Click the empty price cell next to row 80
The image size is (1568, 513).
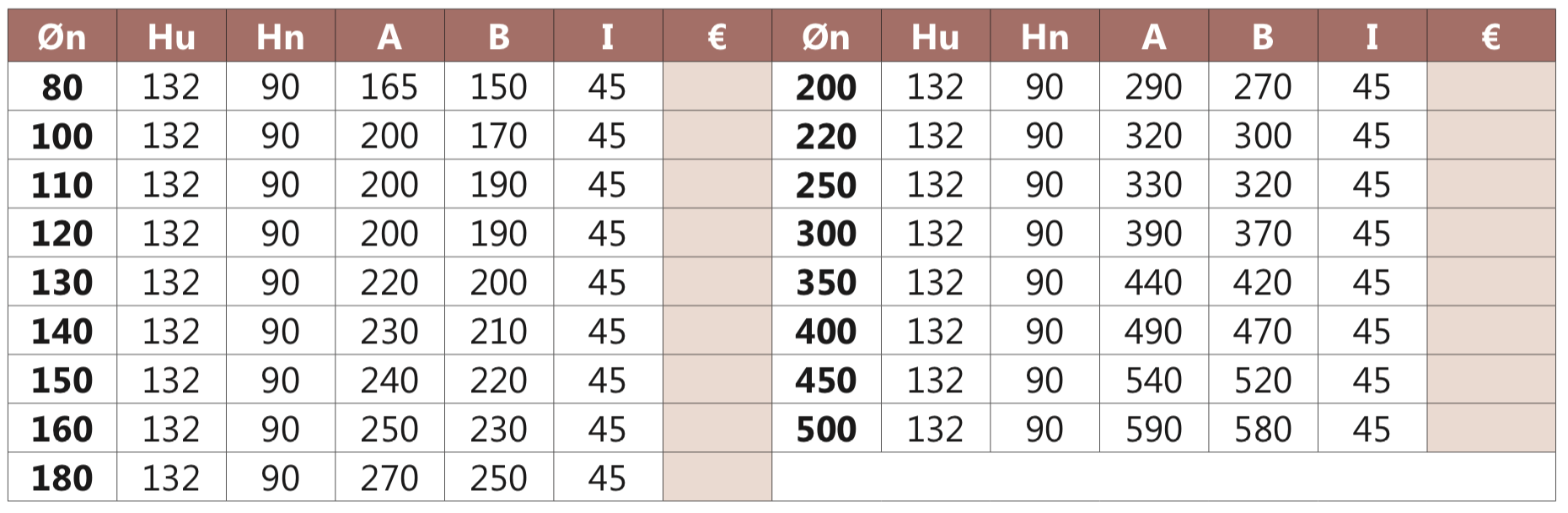[717, 86]
